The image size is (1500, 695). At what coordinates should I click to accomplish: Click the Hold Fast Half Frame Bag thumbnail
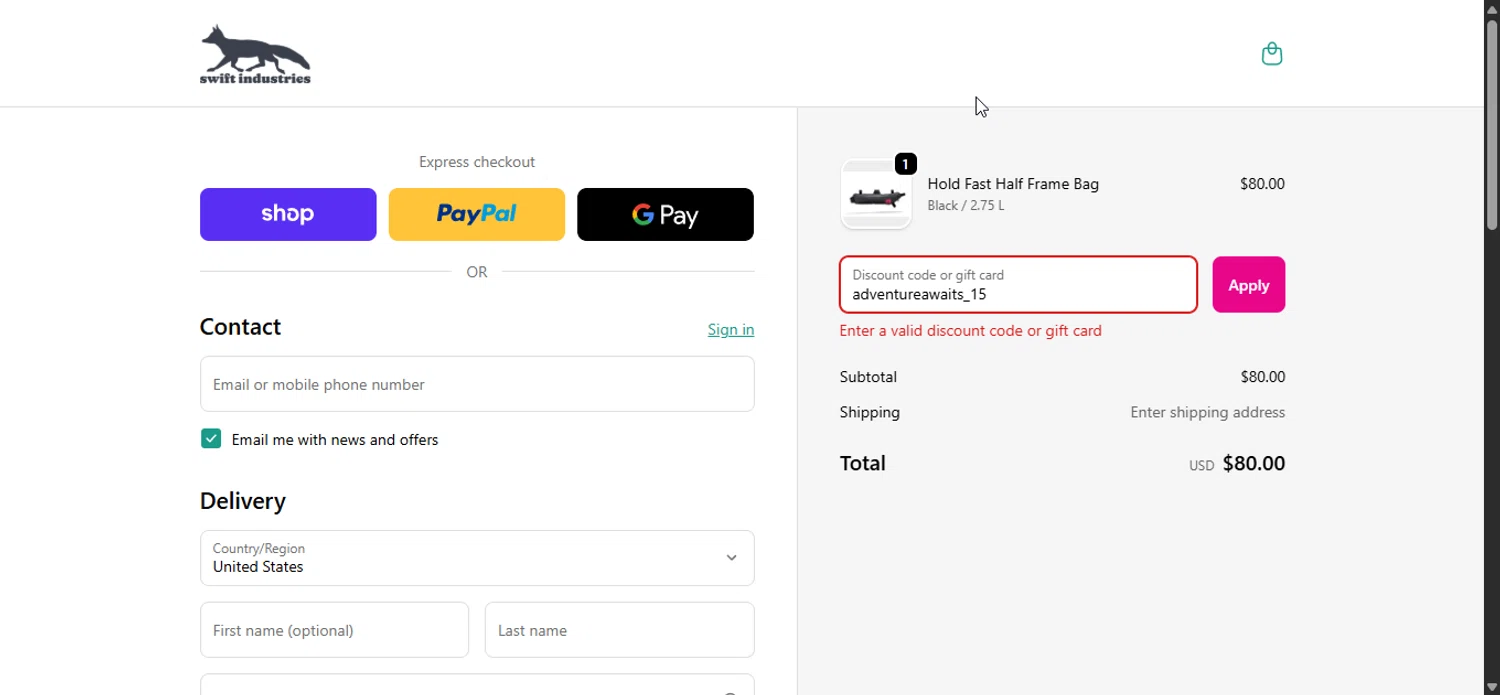click(875, 196)
